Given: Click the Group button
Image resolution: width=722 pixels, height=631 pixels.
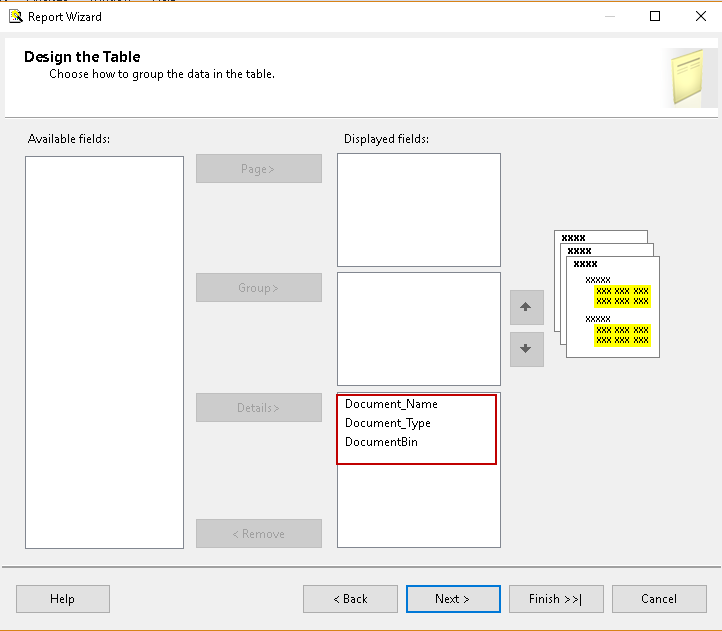Looking at the screenshot, I should pos(259,288).
